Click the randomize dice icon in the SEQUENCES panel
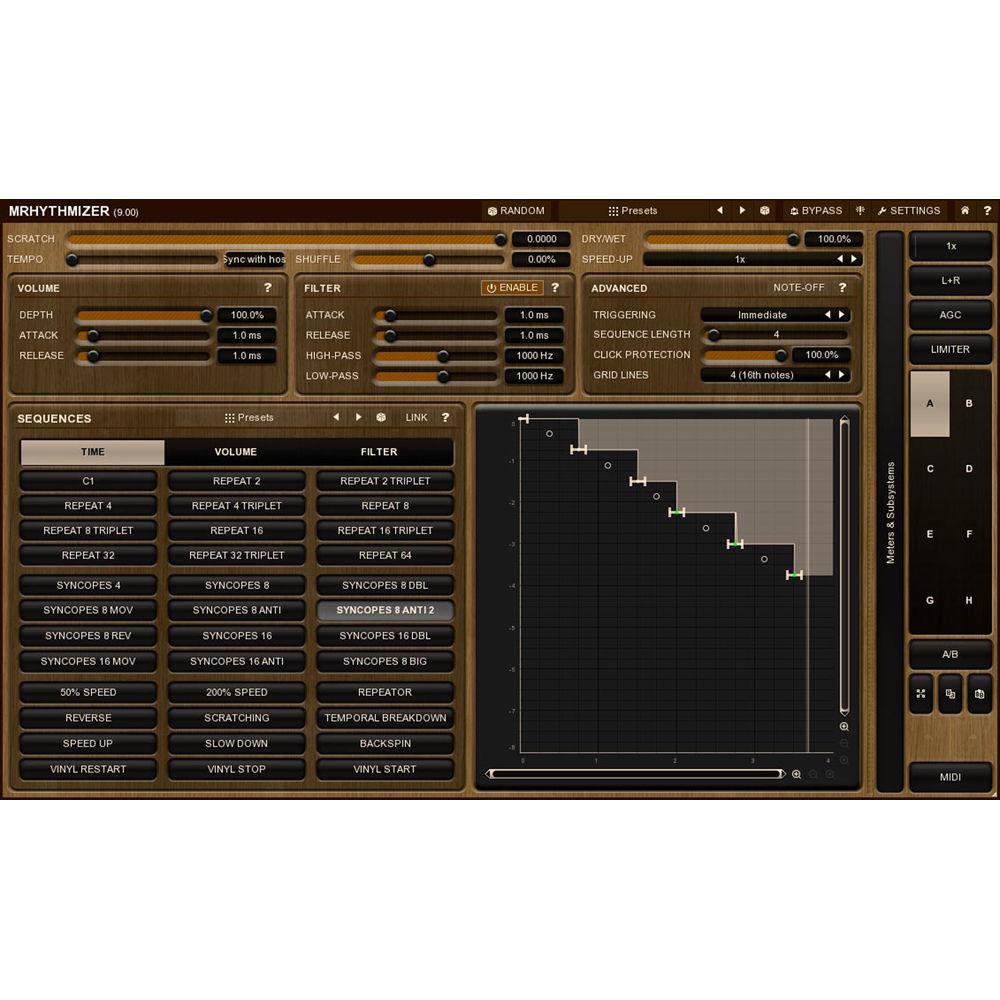This screenshot has height=1000, width=1000. (x=383, y=417)
